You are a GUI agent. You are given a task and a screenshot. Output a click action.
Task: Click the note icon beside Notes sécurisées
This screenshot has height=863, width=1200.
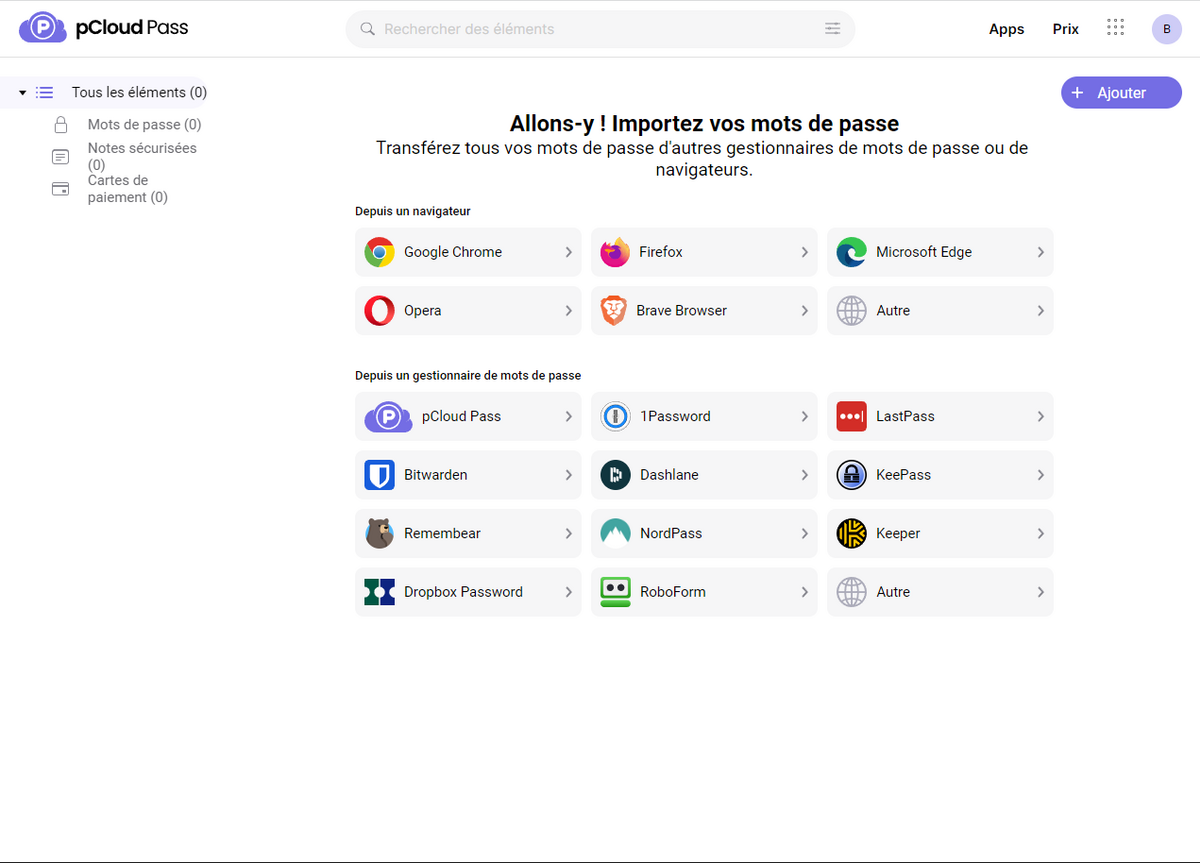(61, 157)
